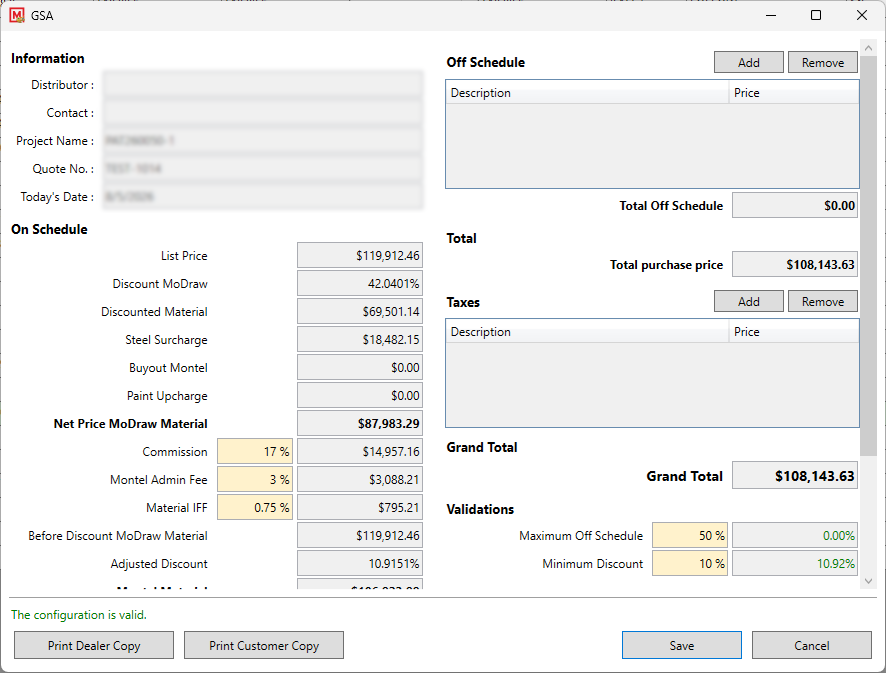Edit the Material IFF percentage field
This screenshot has height=673, width=886.
point(255,507)
